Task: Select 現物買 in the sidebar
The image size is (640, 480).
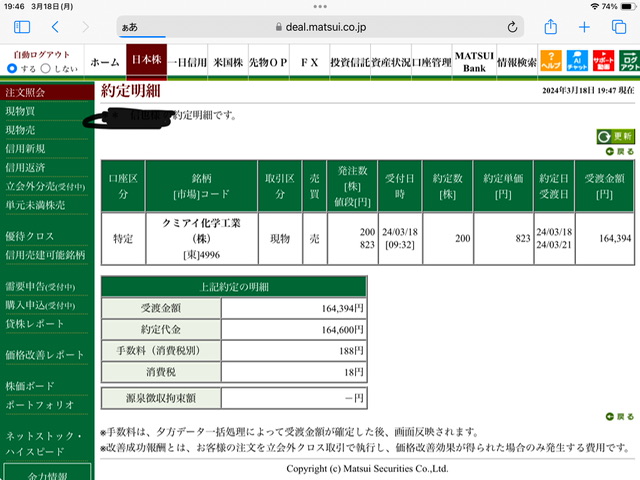Action: click(x=20, y=111)
